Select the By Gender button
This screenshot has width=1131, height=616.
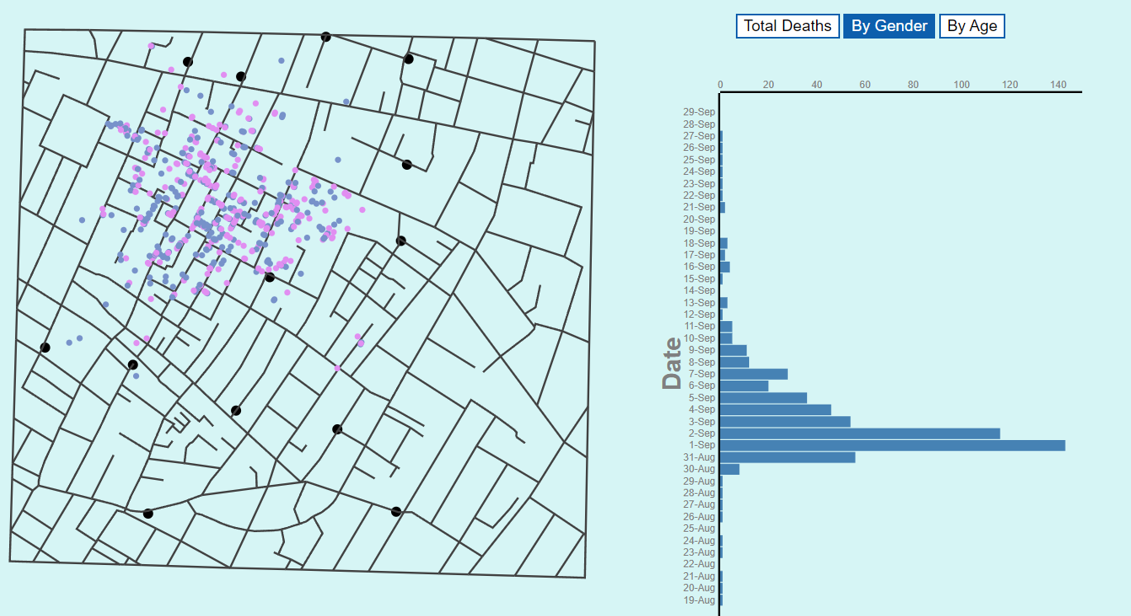(889, 26)
